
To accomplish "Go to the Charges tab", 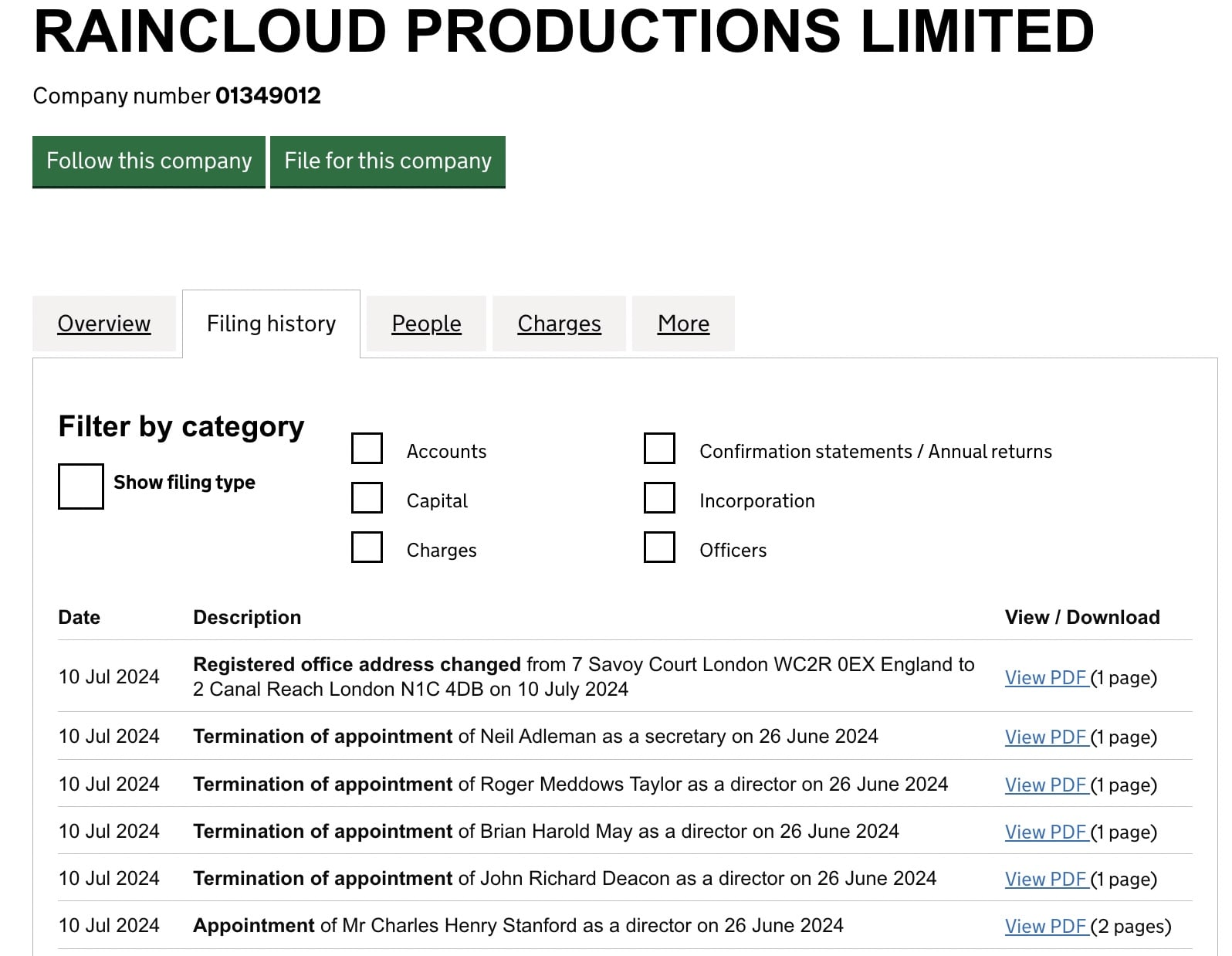I will [x=559, y=324].
